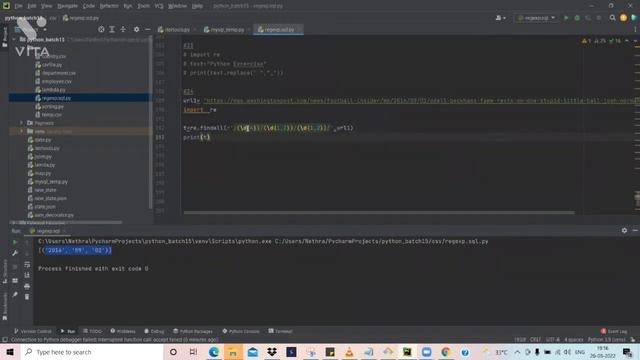Rerun the script with green Run panel arrow

[x=15, y=242]
